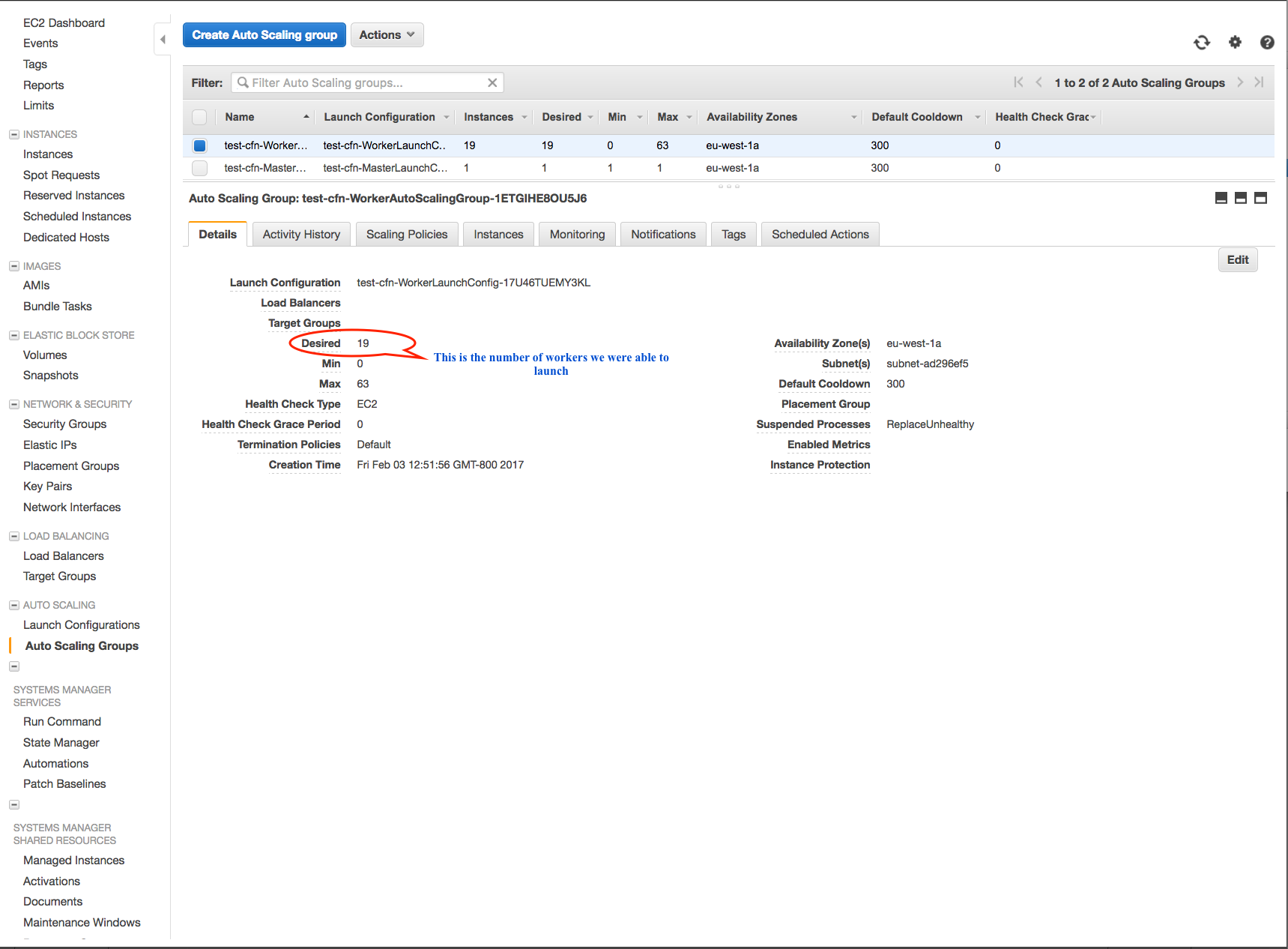Click Create Auto Scaling group button
This screenshot has height=949, width=1288.
264,34
